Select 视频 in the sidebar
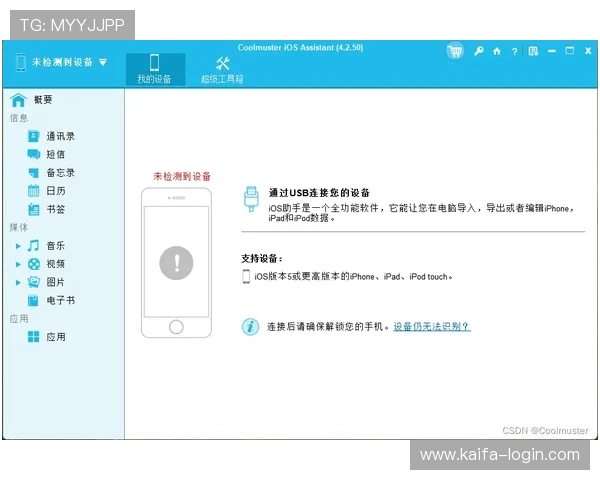This screenshot has height=480, width=600. click(x=55, y=264)
